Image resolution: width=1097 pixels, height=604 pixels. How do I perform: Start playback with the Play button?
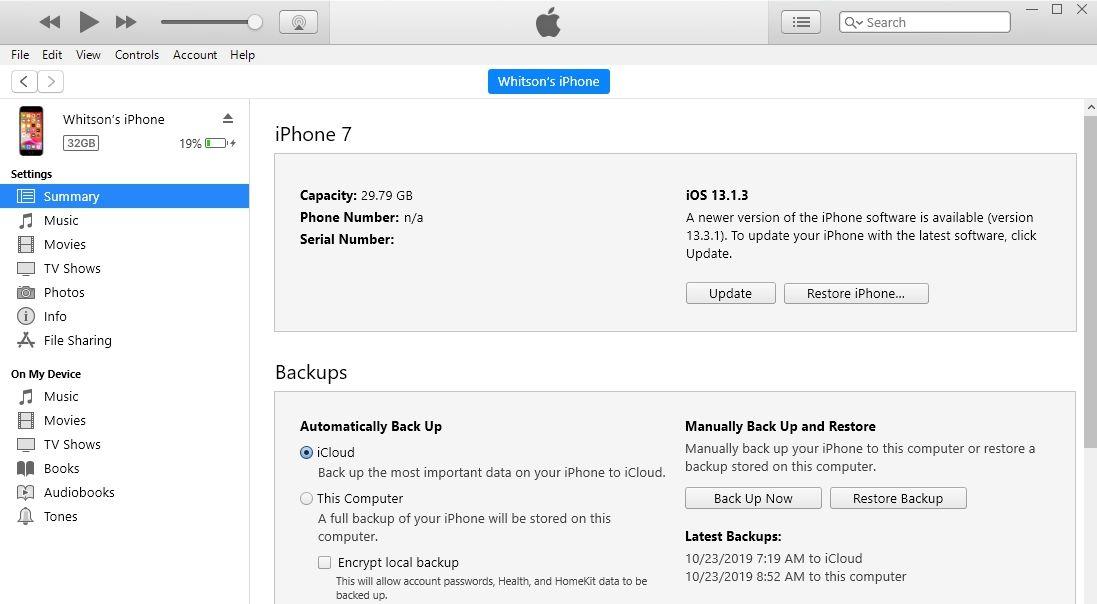point(88,22)
